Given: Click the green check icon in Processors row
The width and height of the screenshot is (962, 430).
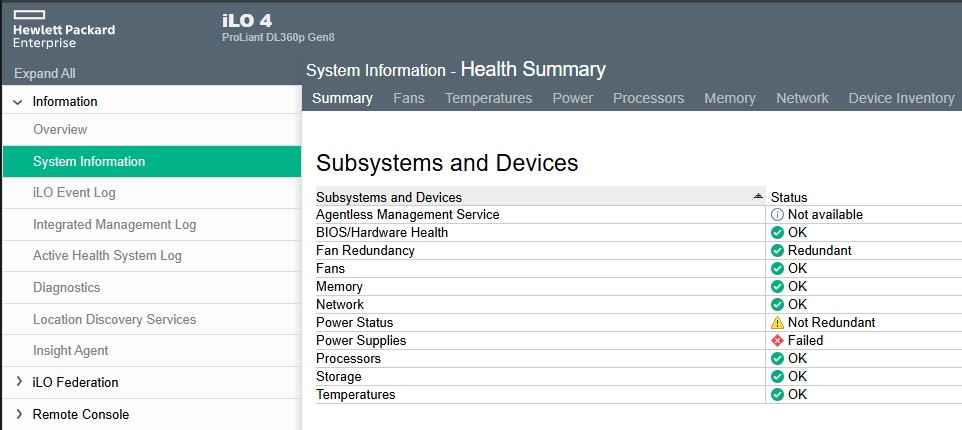Looking at the screenshot, I should click(777, 358).
